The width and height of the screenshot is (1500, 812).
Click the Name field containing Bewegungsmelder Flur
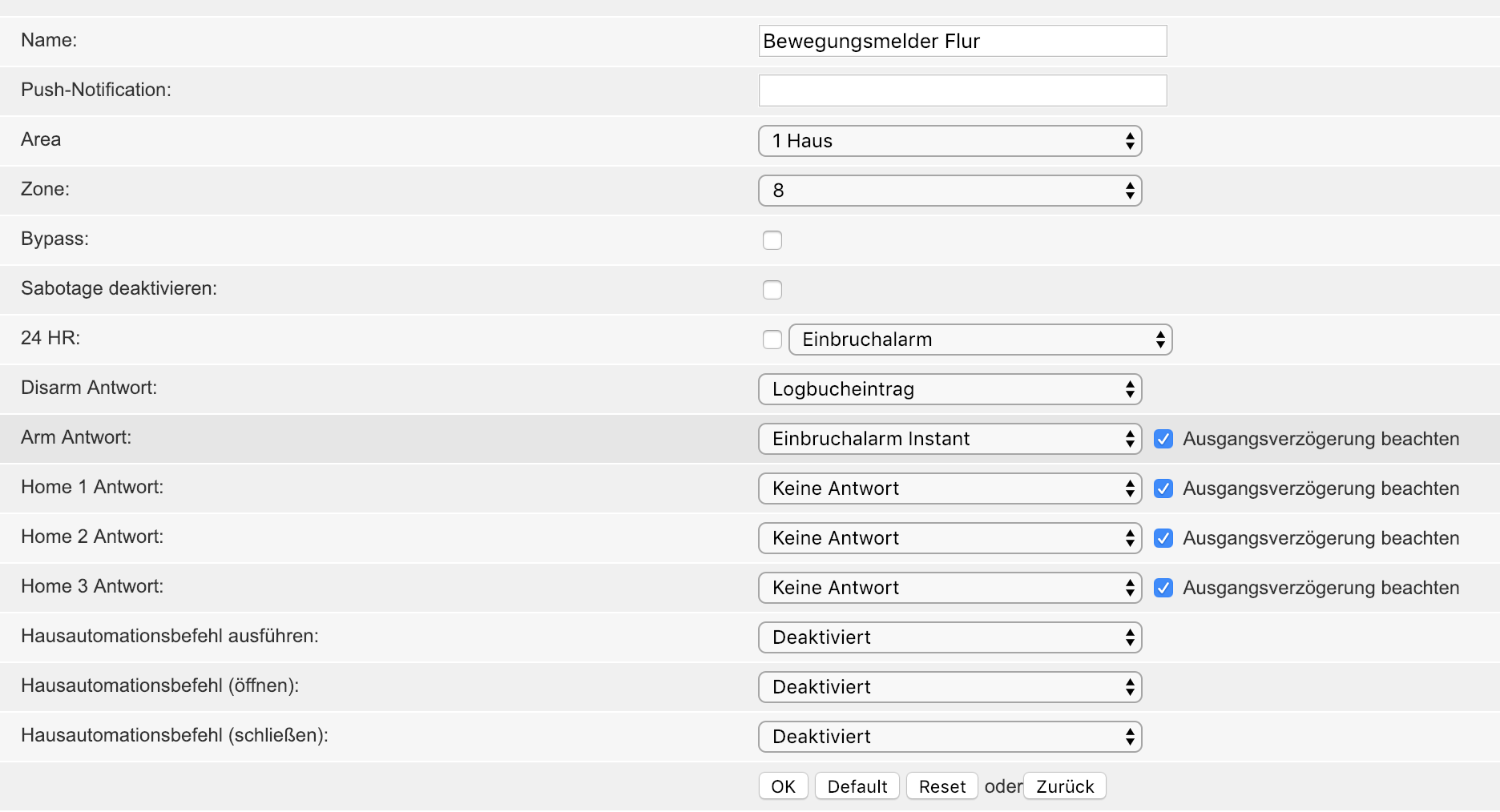click(x=962, y=41)
